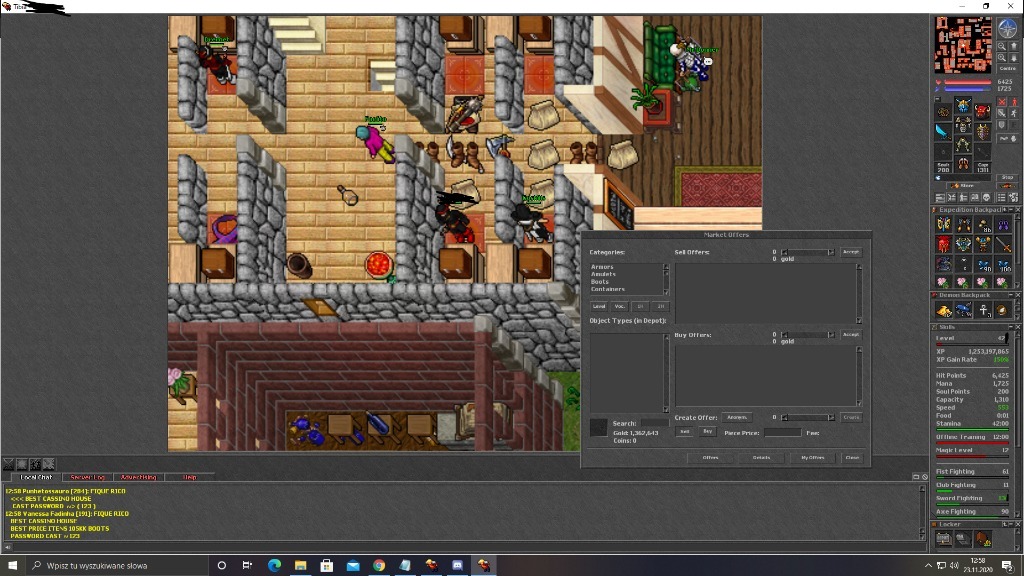This screenshot has width=1024, height=576.
Task: Toggle the Voc. filter in Market
Action: [x=620, y=306]
